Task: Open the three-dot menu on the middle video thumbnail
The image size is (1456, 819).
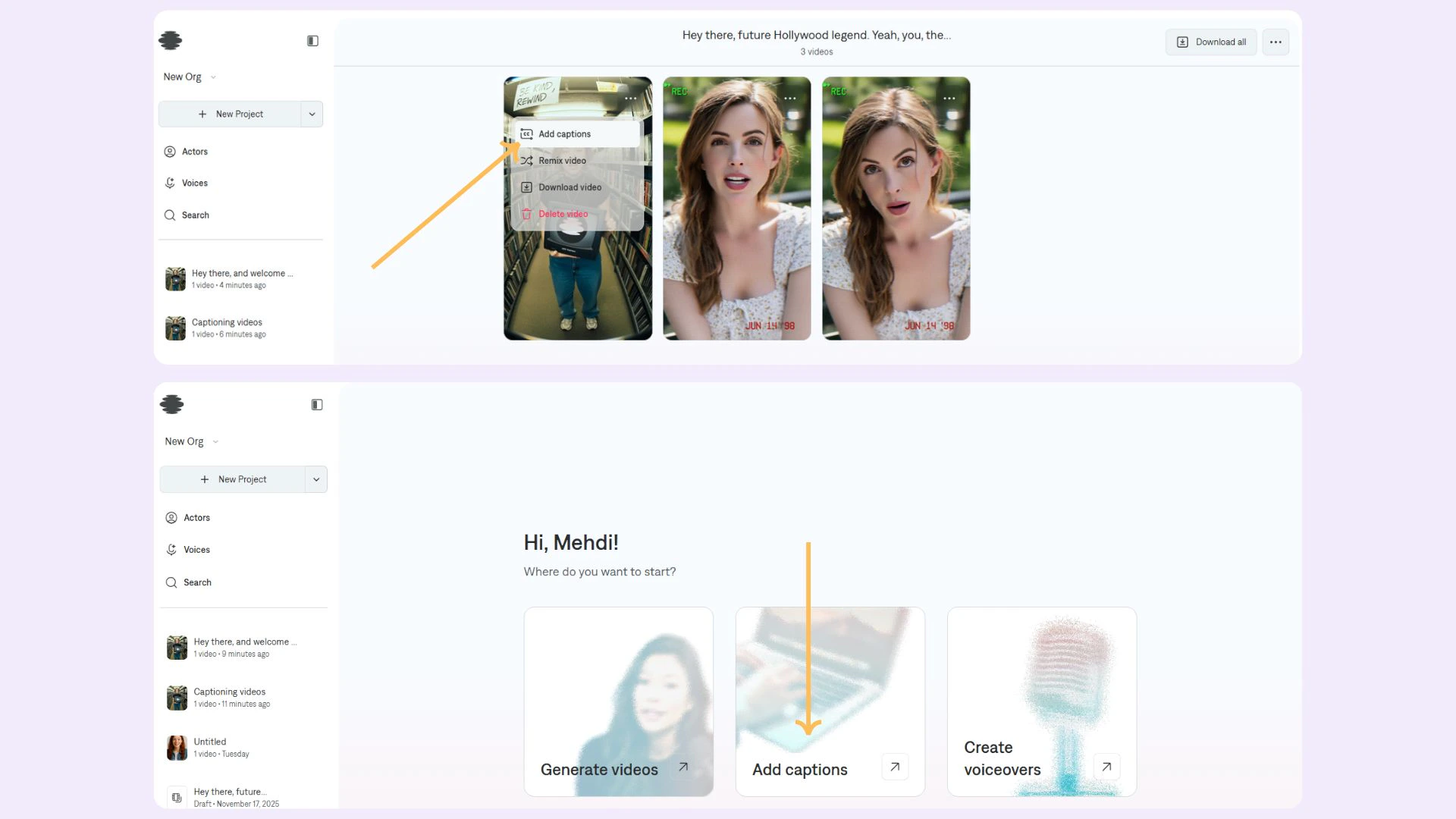Action: click(790, 99)
